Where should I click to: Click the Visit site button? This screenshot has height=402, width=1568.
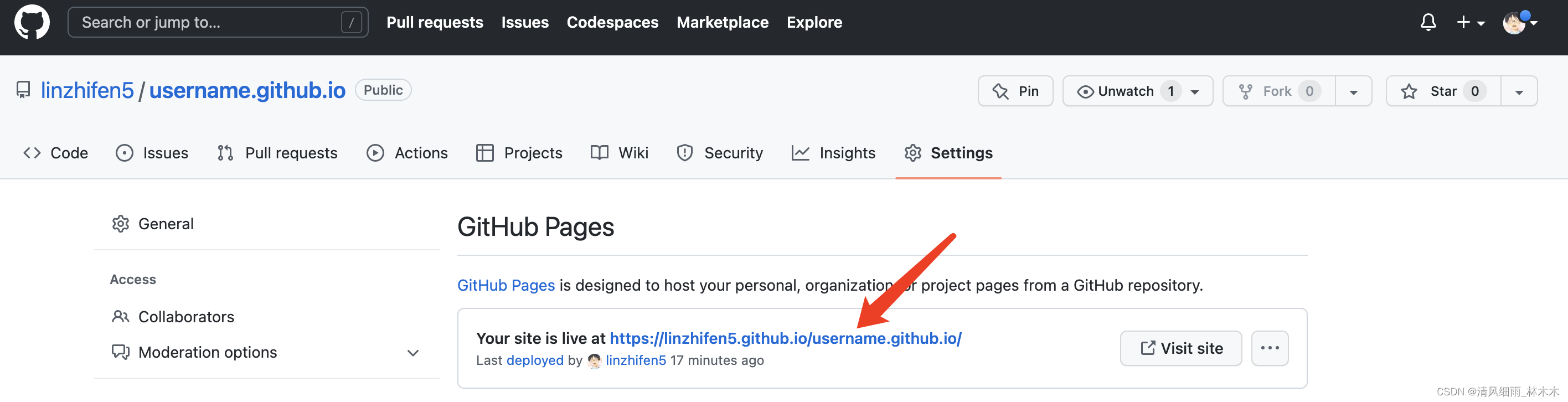pyautogui.click(x=1181, y=348)
